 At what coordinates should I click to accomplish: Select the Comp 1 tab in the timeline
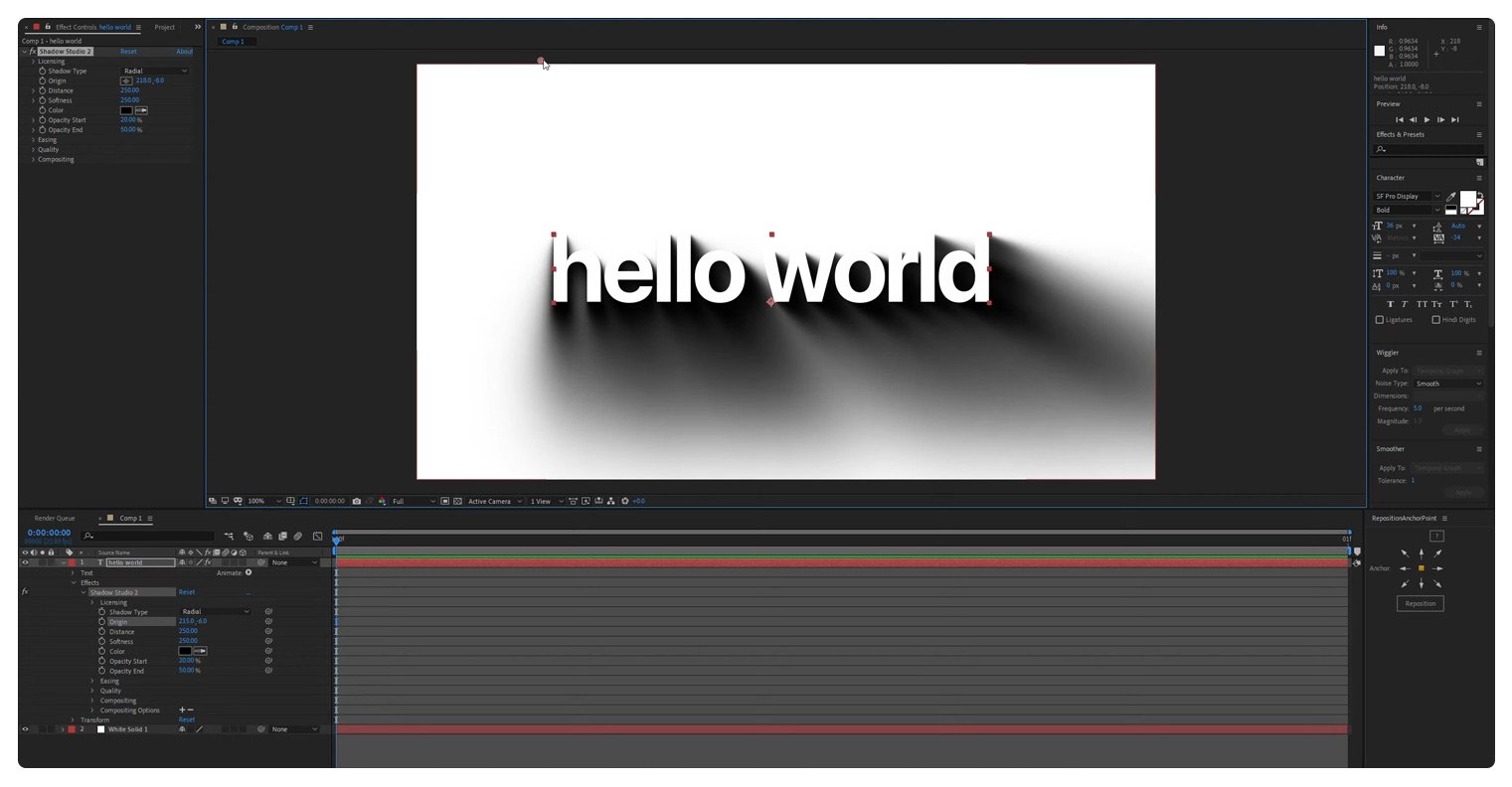[130, 518]
